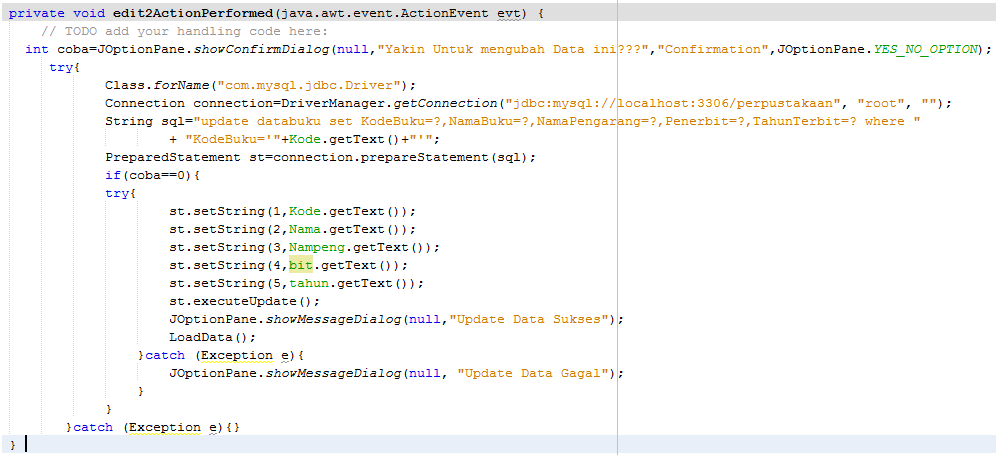Click the "Update Data Gagal" string
Screen dimensions: 996x455
tap(534, 373)
